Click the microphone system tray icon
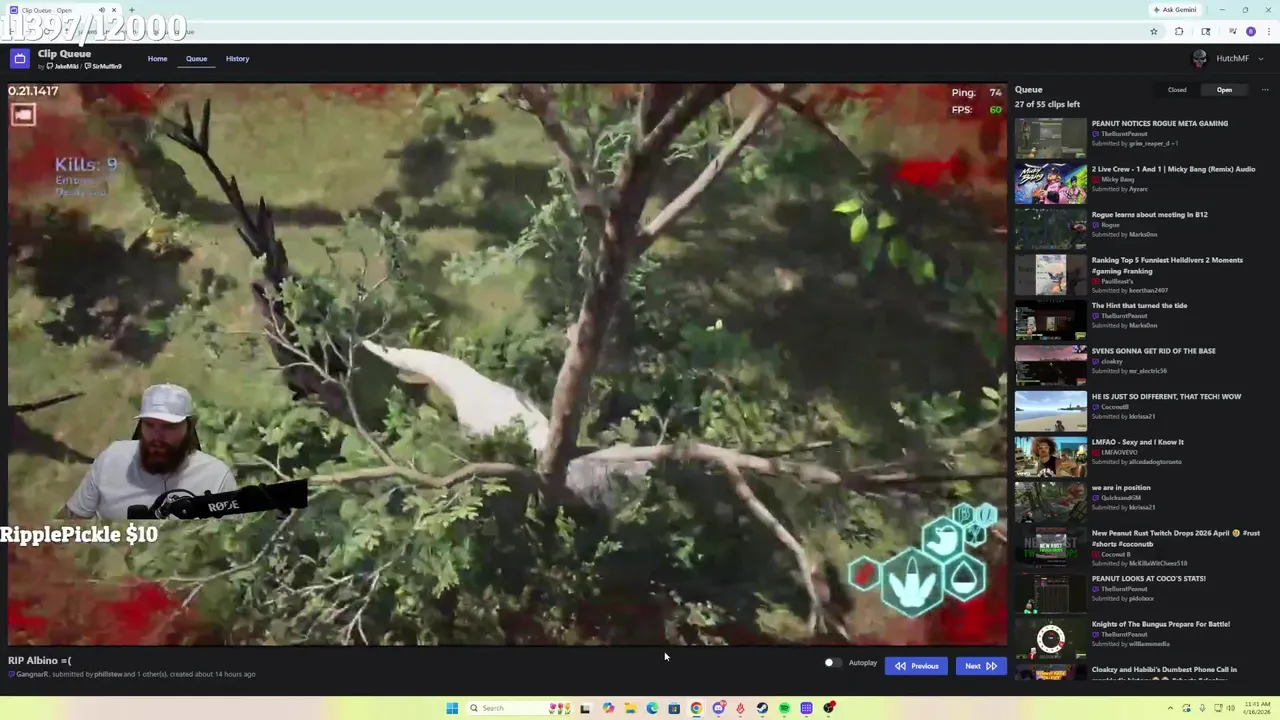The height and width of the screenshot is (720, 1280). tap(1202, 708)
